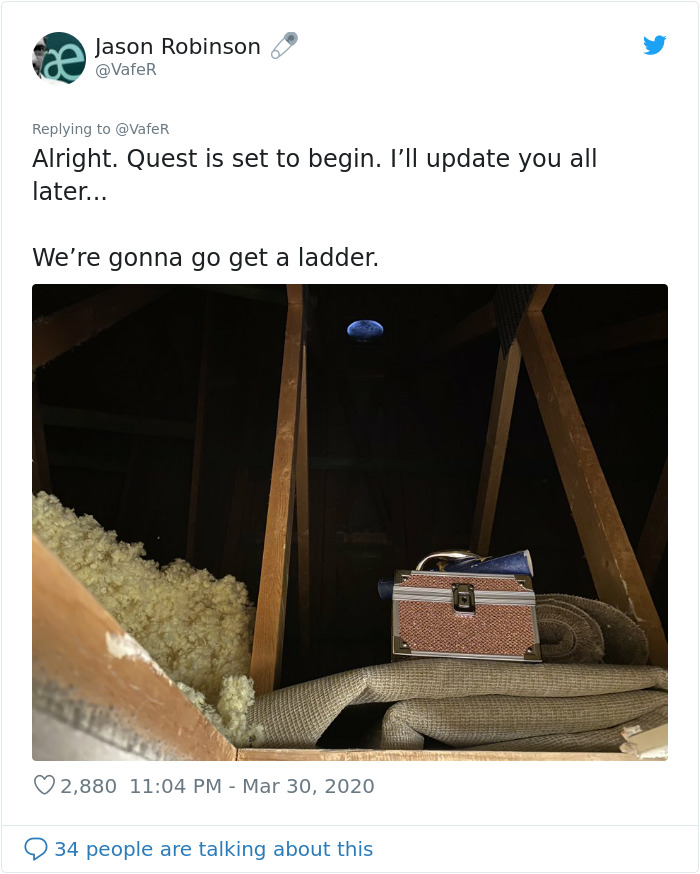The image size is (700, 874).
Task: Click the metal latch on the pink box
Action: 463,598
